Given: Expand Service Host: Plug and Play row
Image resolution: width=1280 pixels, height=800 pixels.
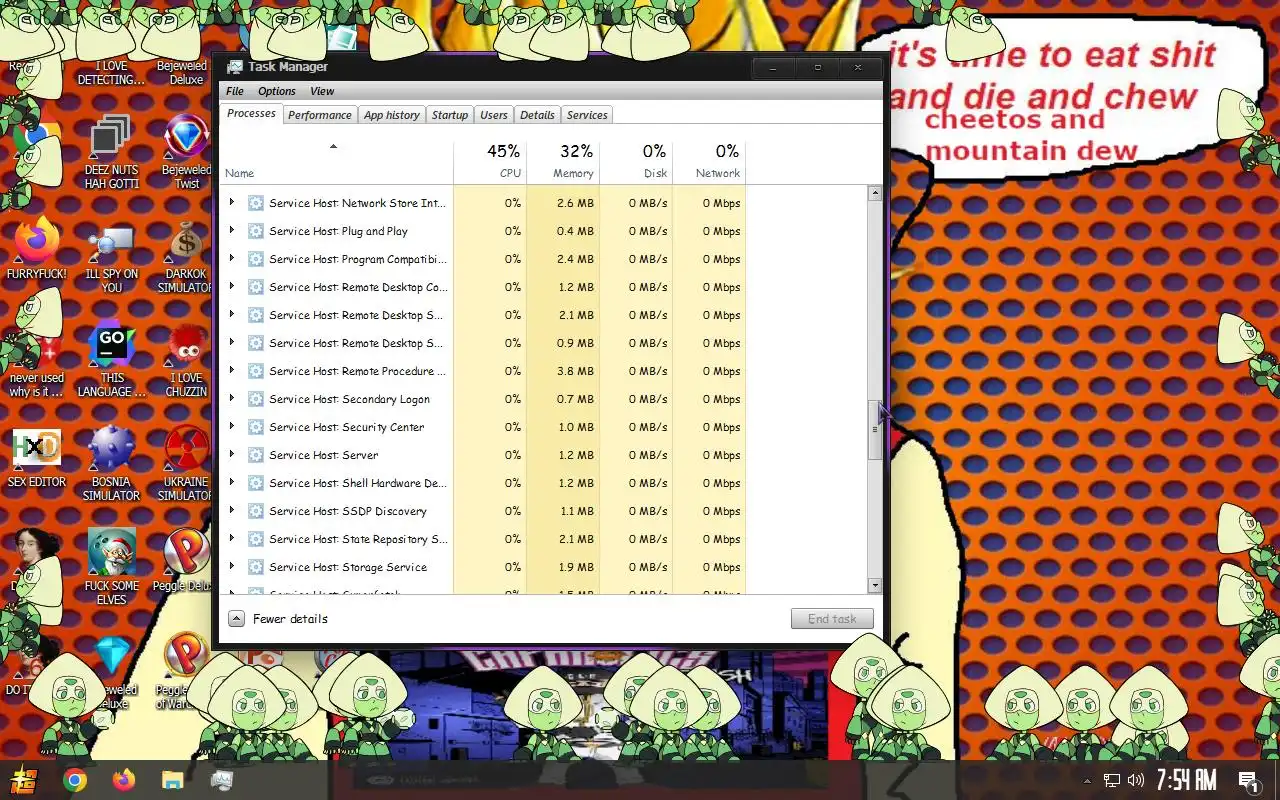Looking at the screenshot, I should [x=232, y=230].
